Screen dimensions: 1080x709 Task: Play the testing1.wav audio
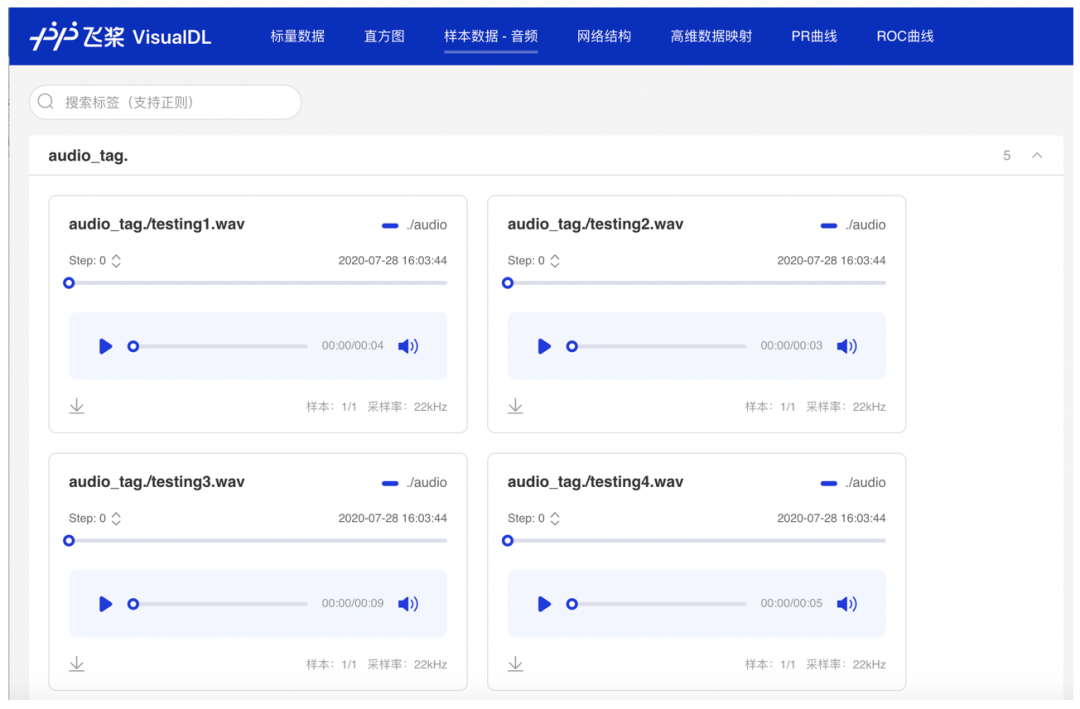click(x=106, y=346)
